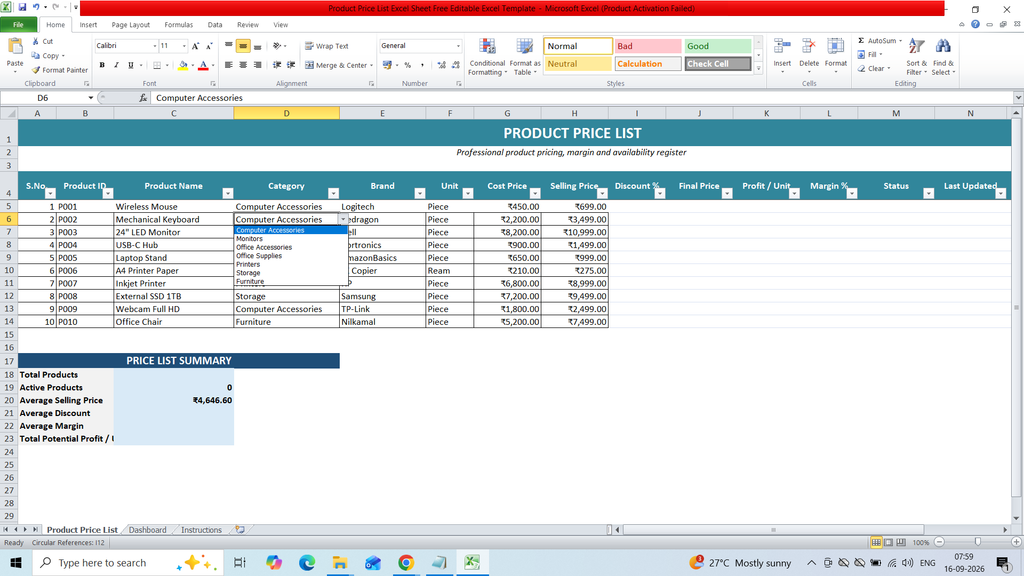The image size is (1024, 576).
Task: Apply the fill color bucket
Action: coord(183,65)
